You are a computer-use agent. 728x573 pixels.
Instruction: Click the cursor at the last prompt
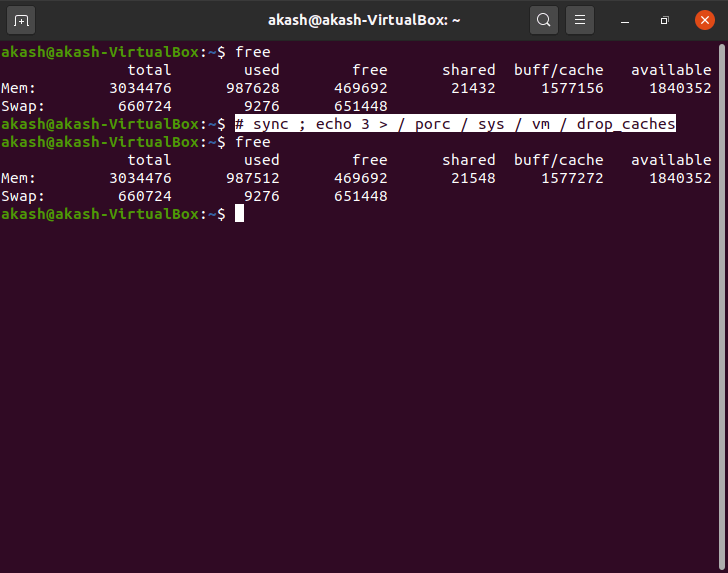pos(239,214)
